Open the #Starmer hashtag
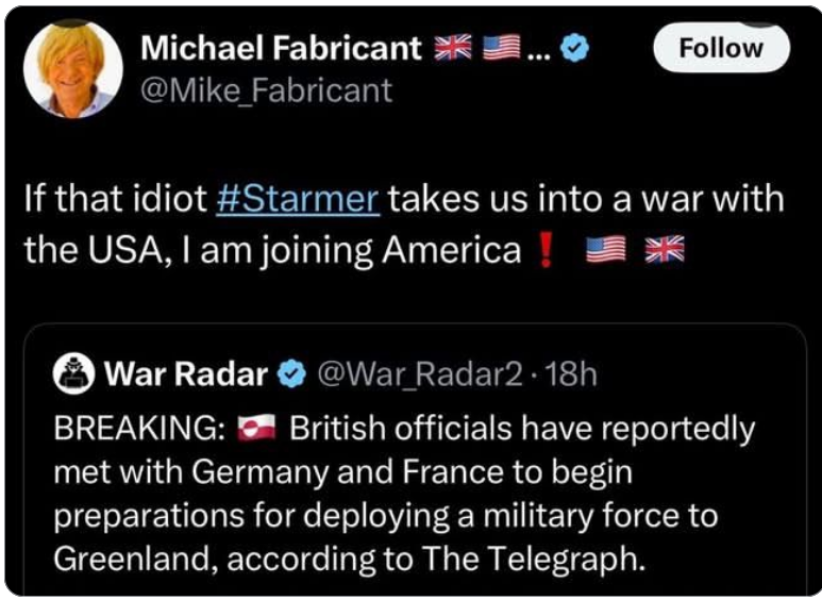This screenshot has width=822, height=600. pyautogui.click(x=297, y=200)
